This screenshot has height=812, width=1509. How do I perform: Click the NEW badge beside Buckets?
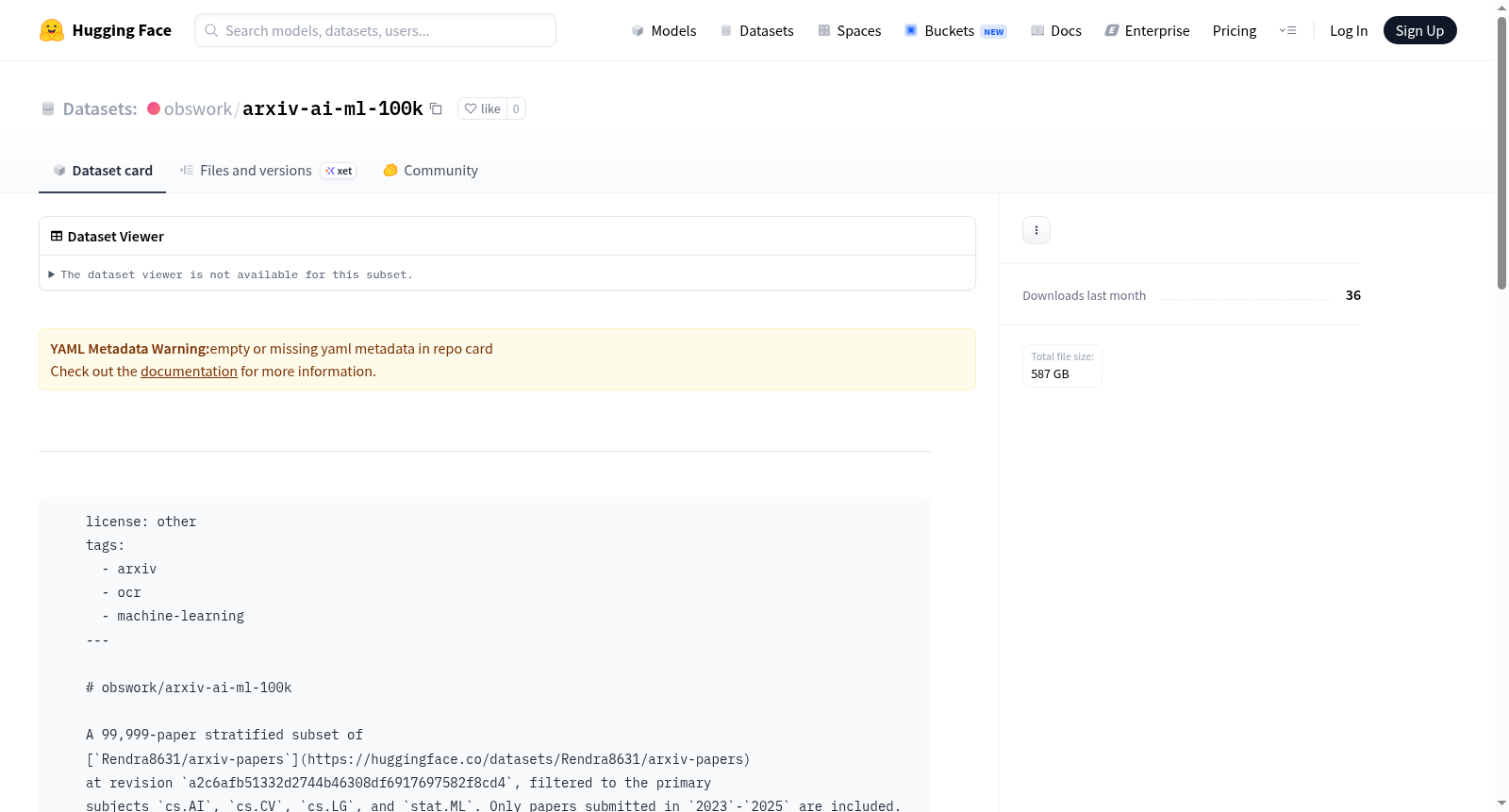coord(994,32)
